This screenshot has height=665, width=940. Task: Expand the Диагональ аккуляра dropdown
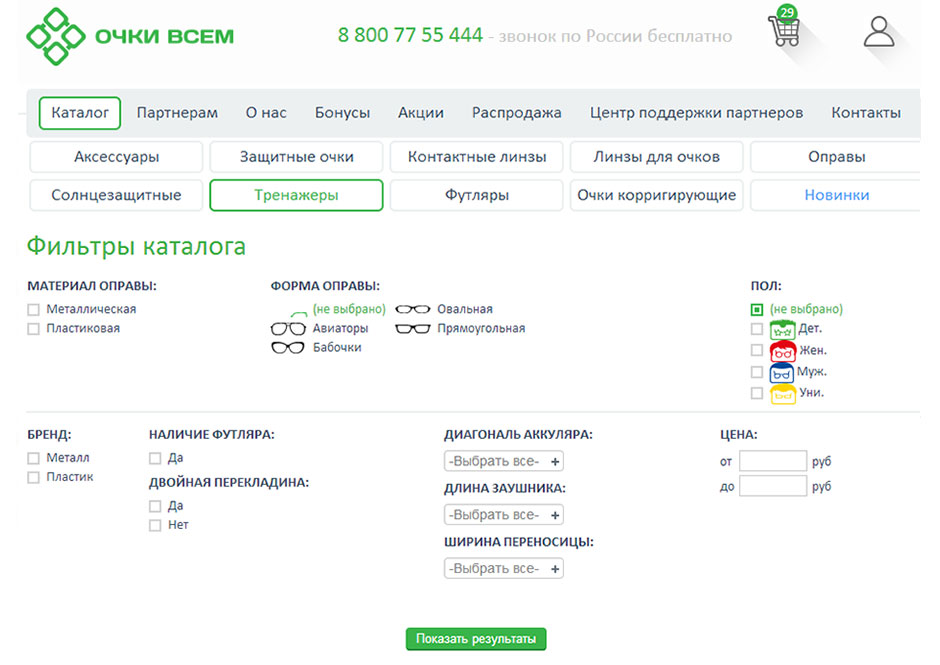pos(504,461)
